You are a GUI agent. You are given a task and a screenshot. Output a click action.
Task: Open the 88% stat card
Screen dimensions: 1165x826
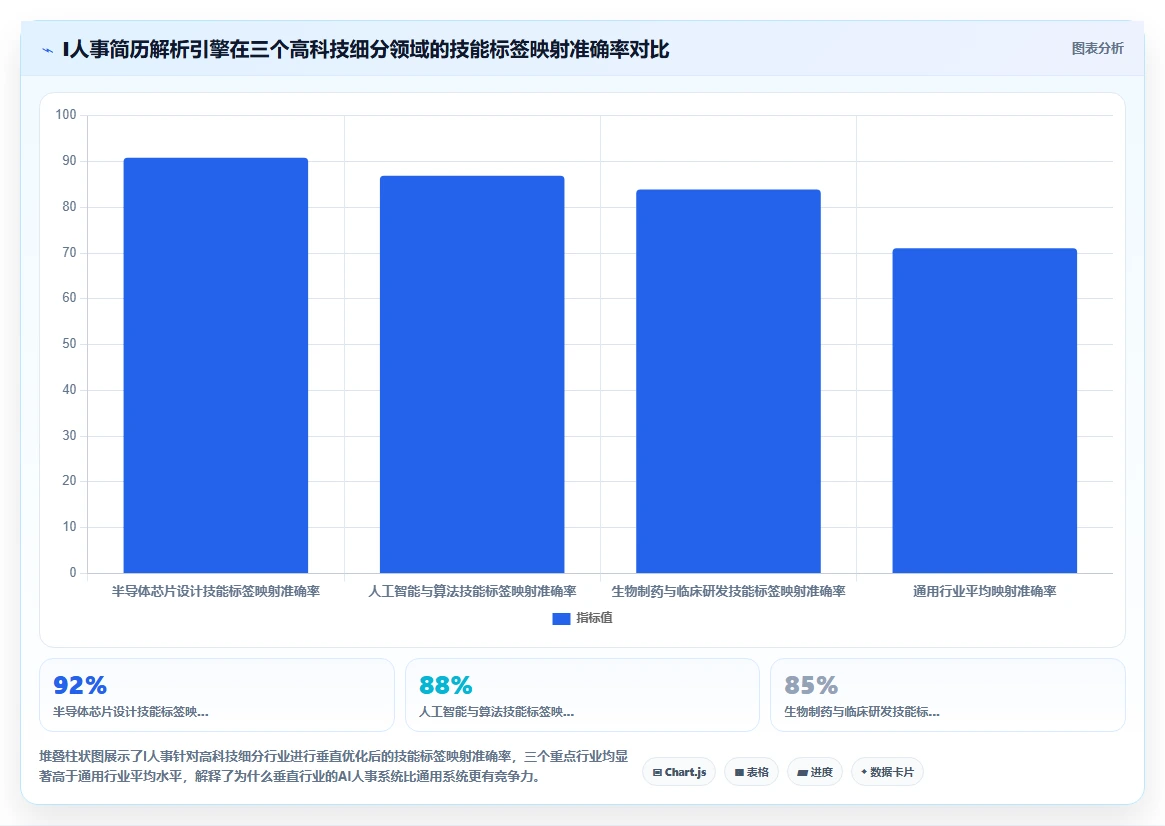point(582,695)
